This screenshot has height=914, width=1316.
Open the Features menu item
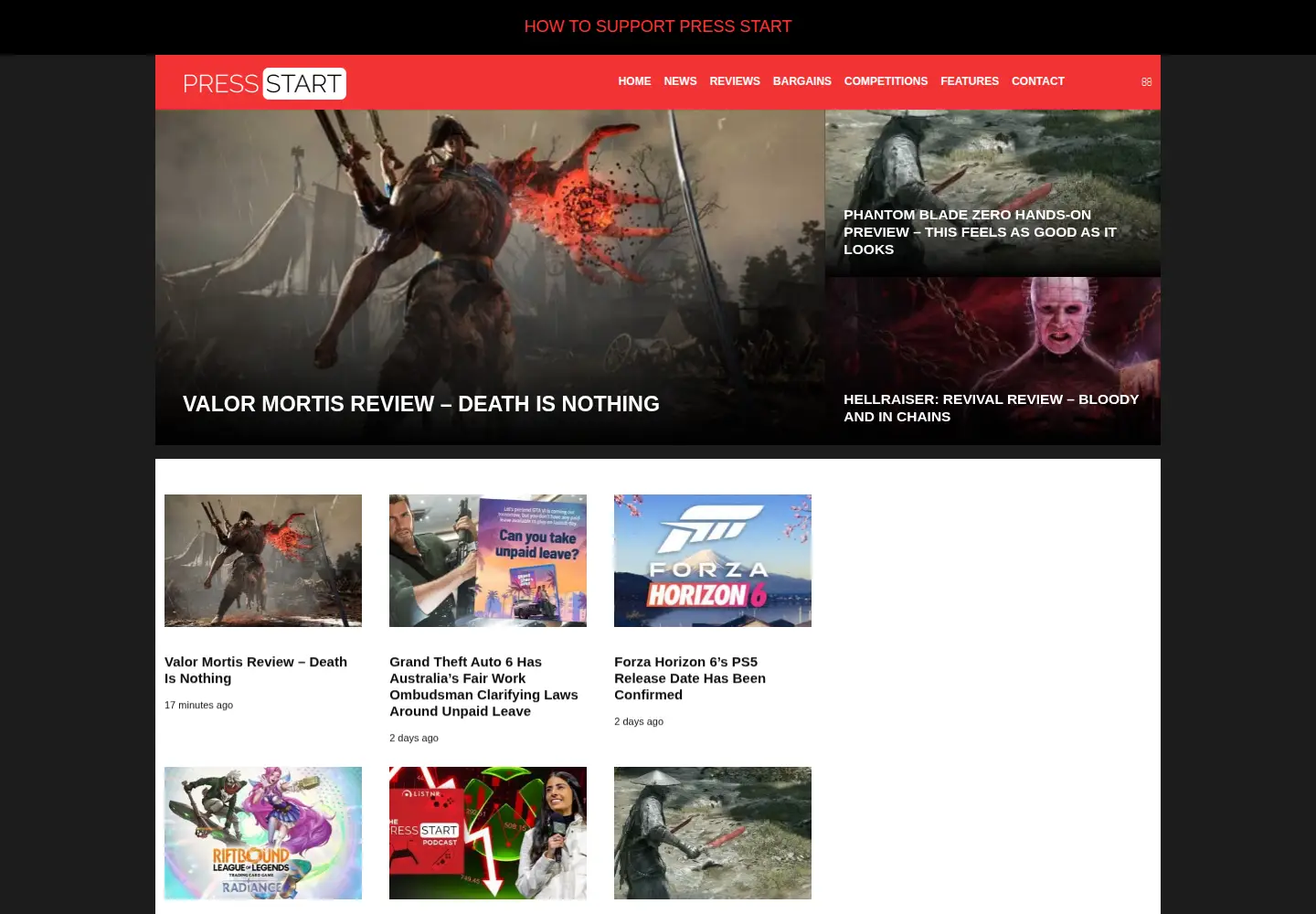pyautogui.click(x=970, y=81)
